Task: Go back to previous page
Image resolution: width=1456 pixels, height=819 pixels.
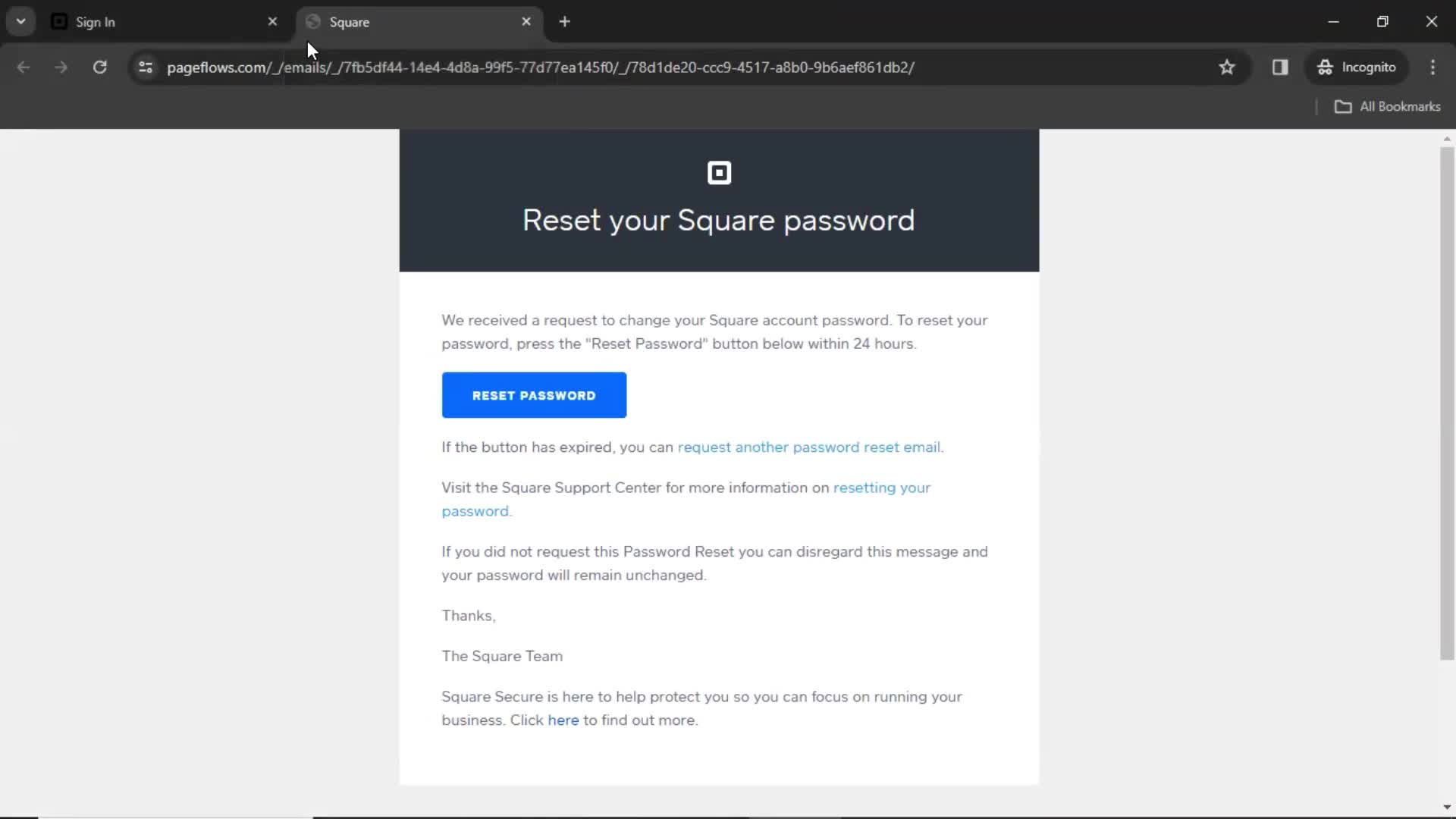Action: click(24, 67)
